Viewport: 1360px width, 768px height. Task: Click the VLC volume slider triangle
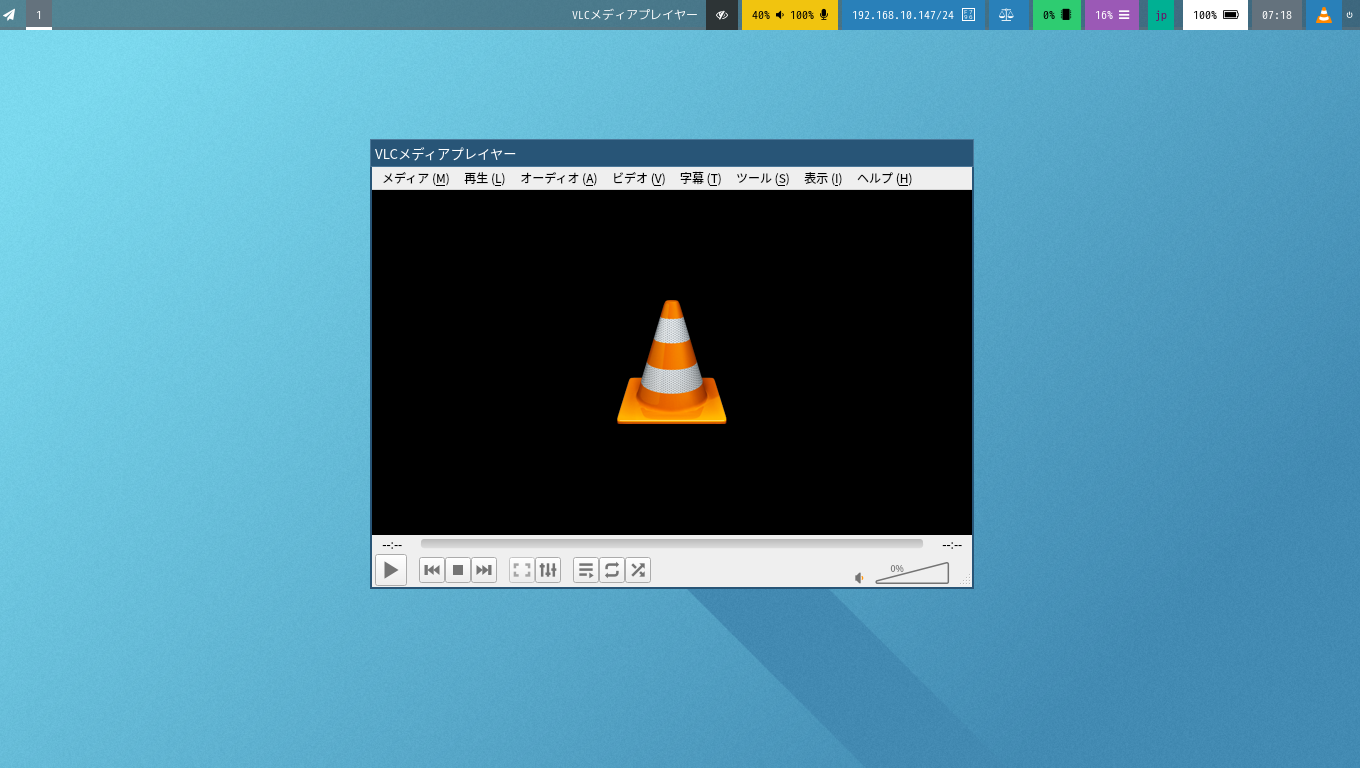coord(912,573)
